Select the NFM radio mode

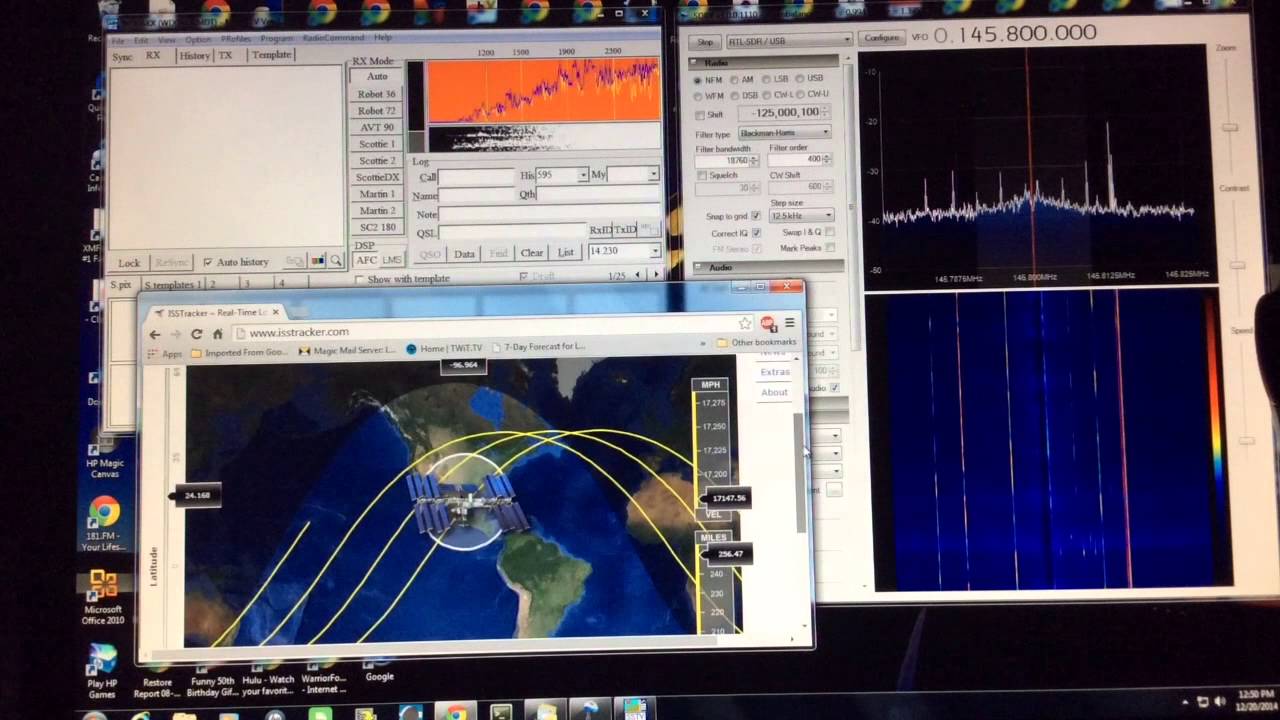pos(710,79)
